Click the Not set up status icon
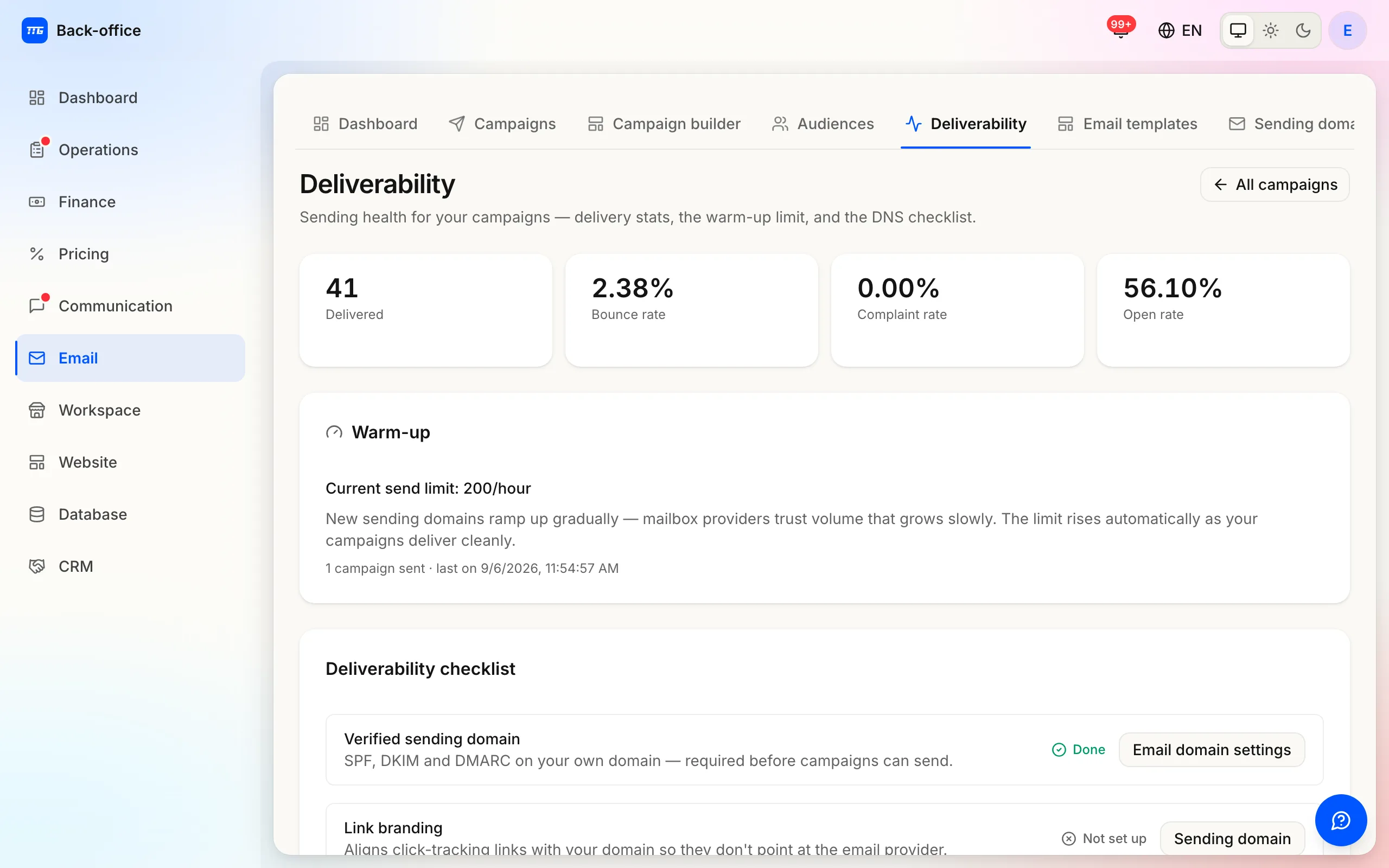 pyautogui.click(x=1069, y=839)
